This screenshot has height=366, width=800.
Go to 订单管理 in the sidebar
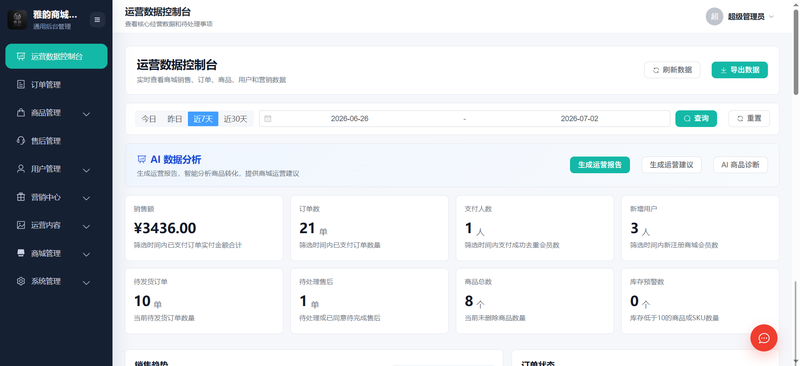pyautogui.click(x=56, y=84)
